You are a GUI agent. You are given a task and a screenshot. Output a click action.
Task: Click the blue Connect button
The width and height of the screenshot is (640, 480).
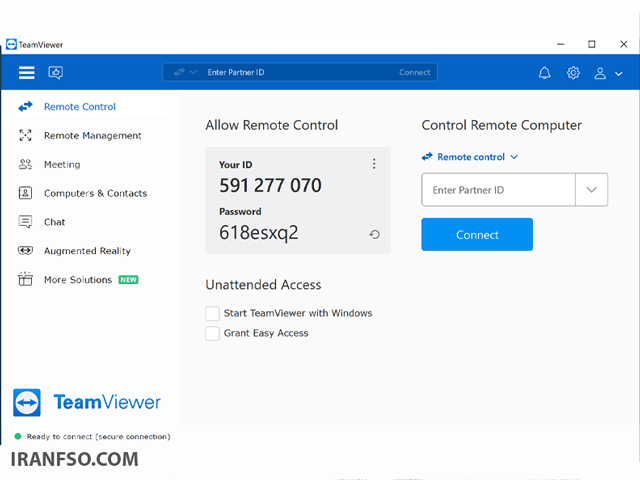click(477, 234)
